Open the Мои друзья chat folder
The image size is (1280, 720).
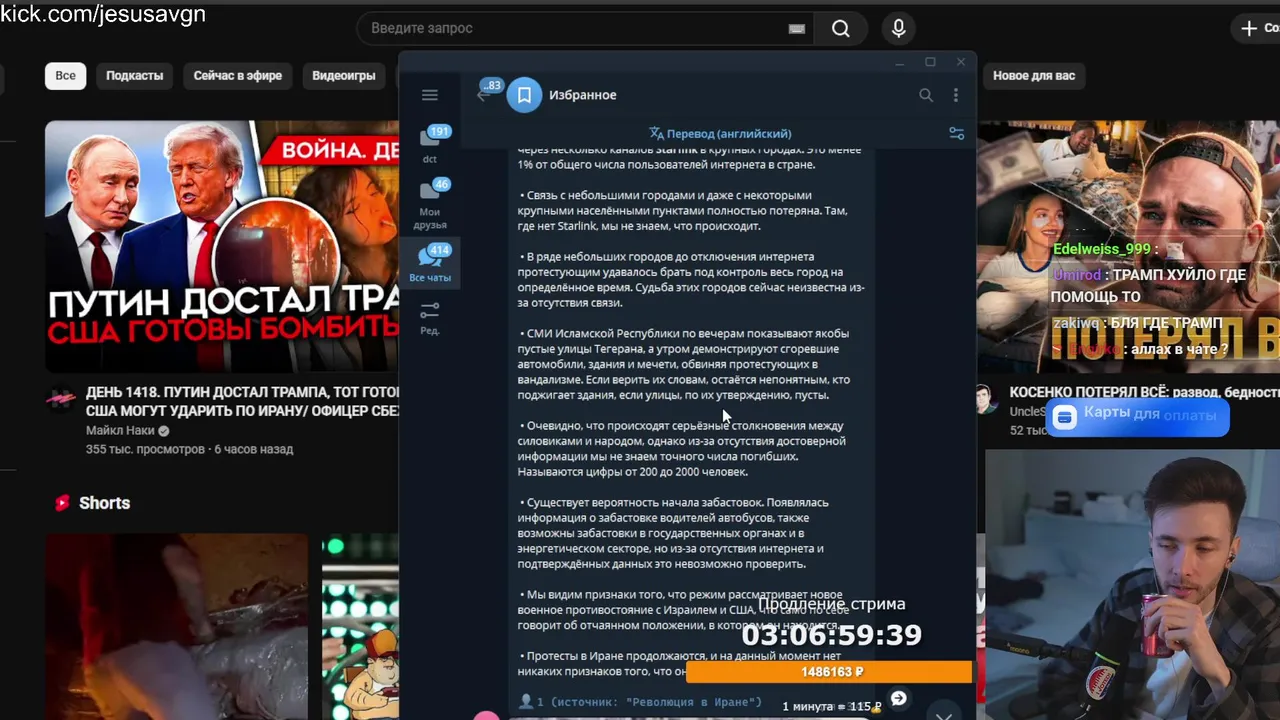click(x=430, y=205)
